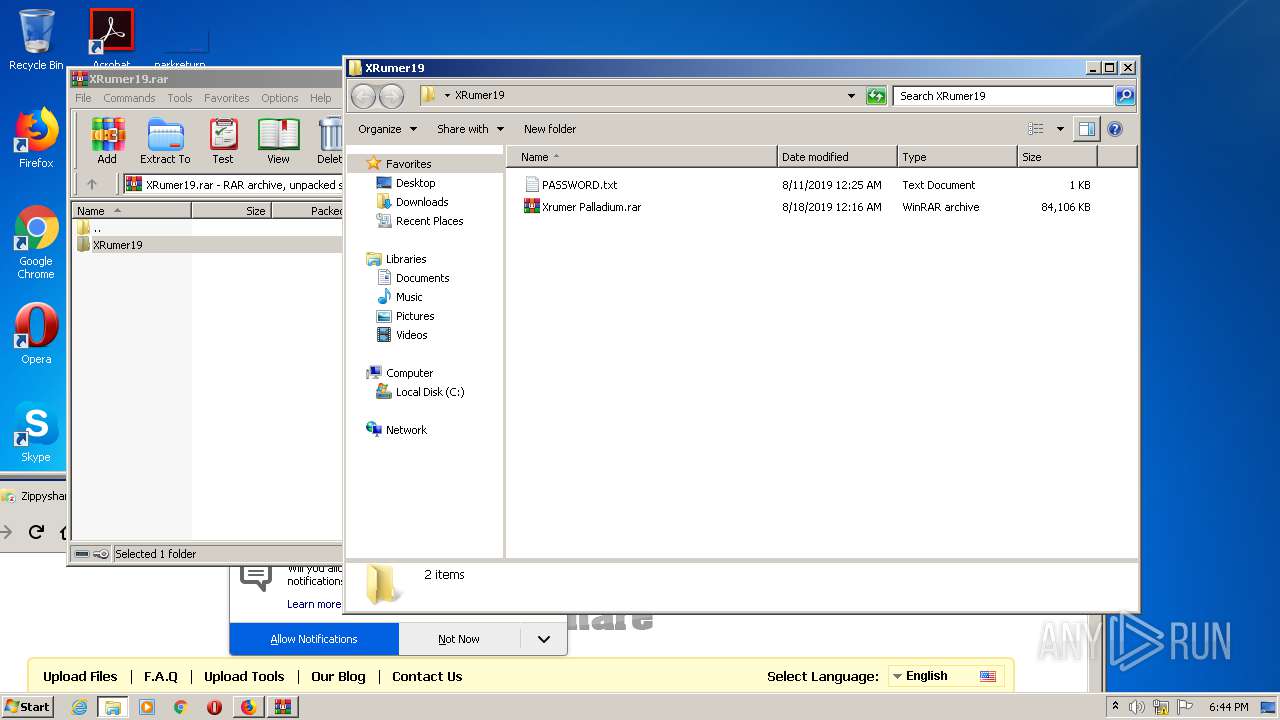
Task: Select Downloads in navigation pane
Action: tap(422, 202)
